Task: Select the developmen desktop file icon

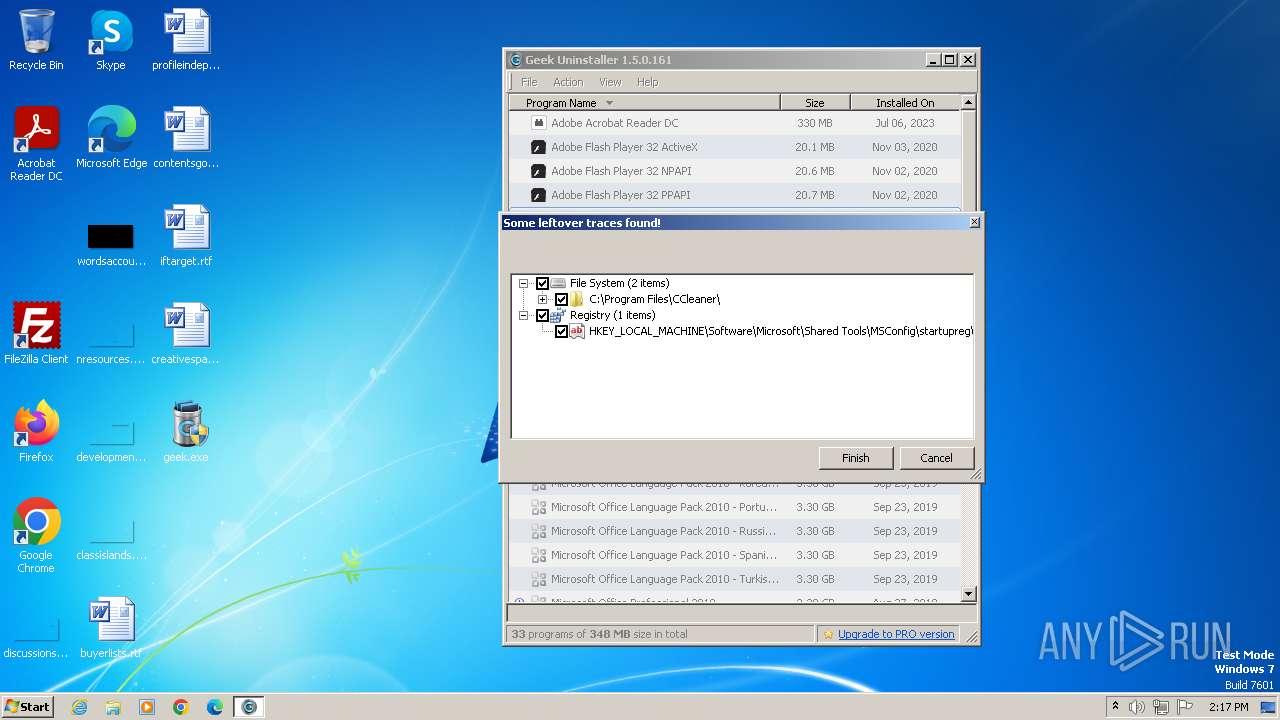Action: 111,438
